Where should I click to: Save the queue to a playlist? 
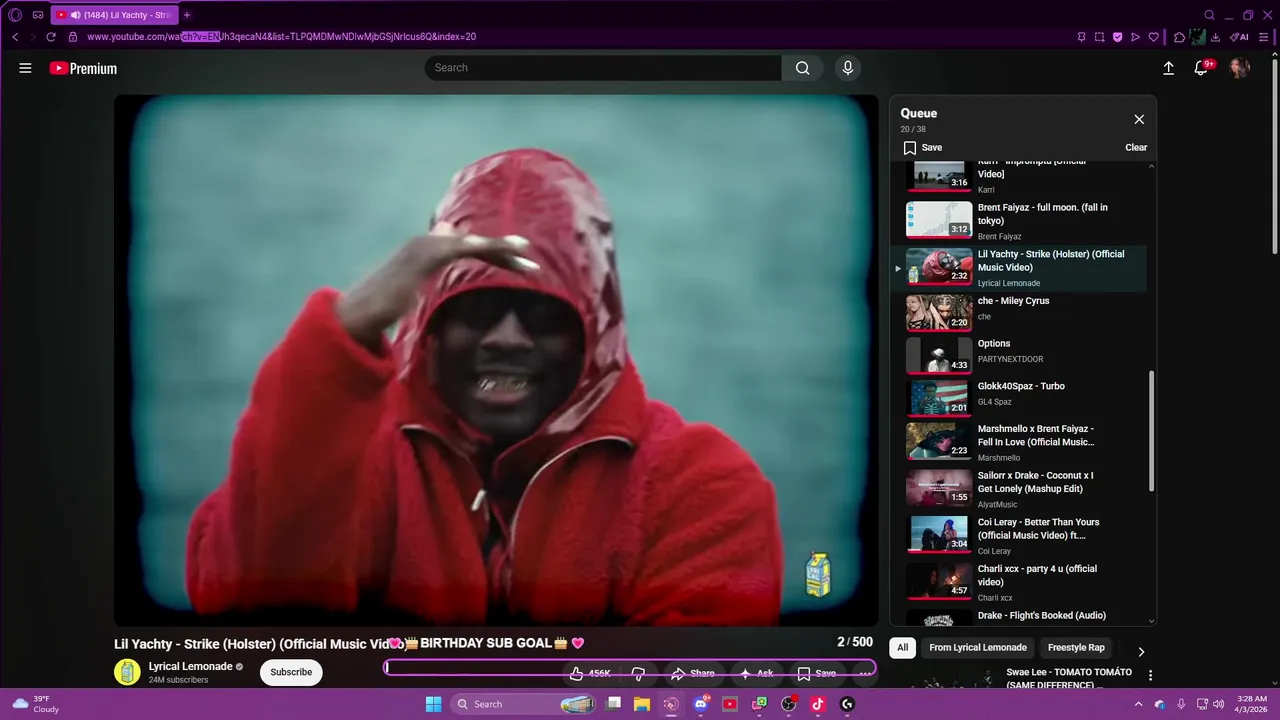pyautogui.click(x=922, y=147)
